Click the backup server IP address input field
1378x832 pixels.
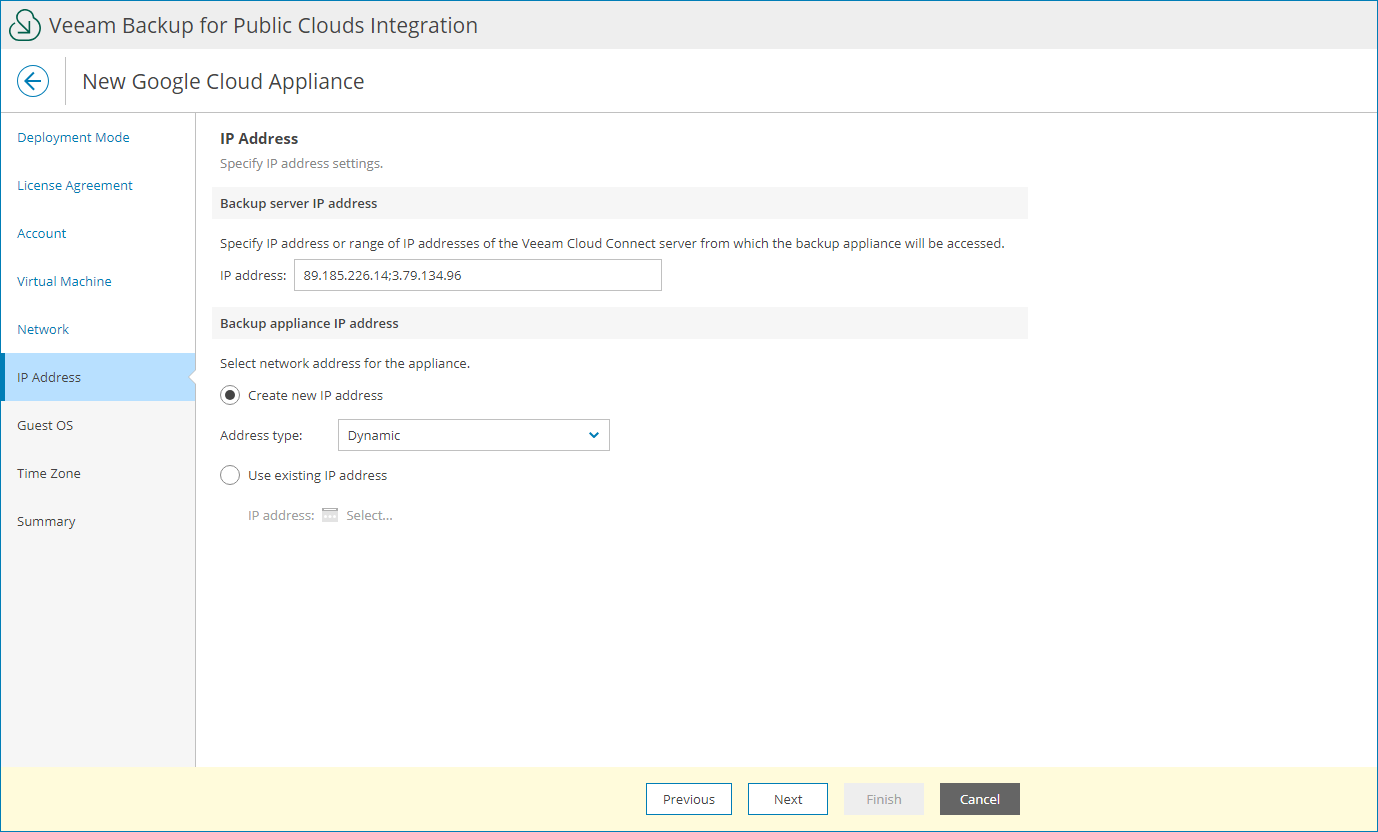point(477,275)
